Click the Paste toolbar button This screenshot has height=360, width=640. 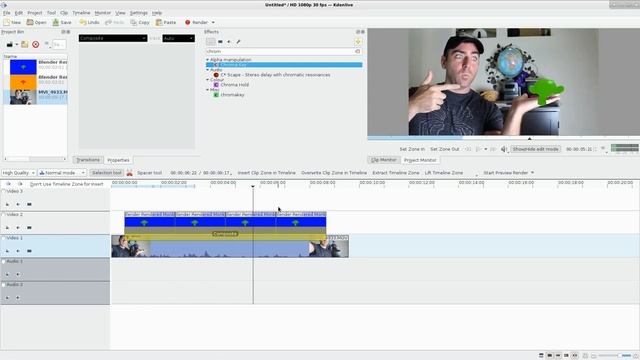pyautogui.click(x=166, y=22)
